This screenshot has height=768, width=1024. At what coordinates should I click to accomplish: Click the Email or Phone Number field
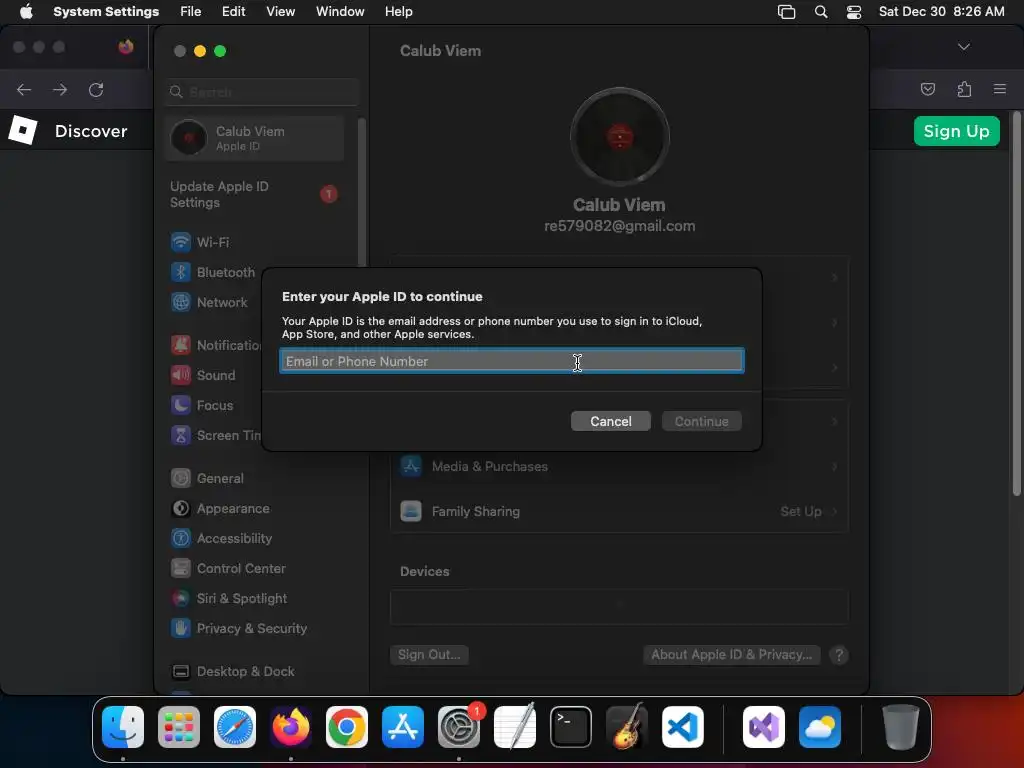click(511, 361)
